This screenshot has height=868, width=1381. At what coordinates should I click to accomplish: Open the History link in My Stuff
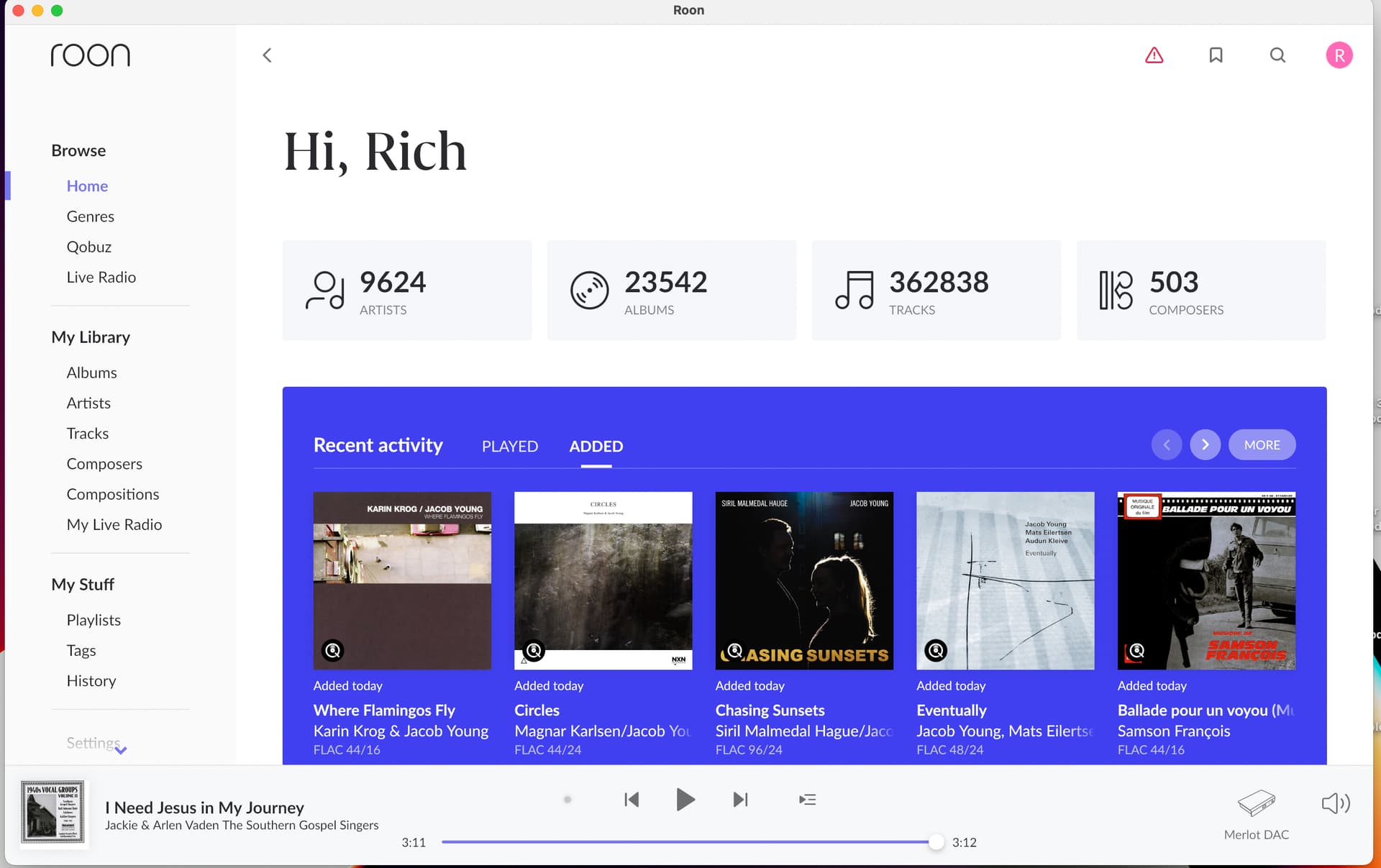pyautogui.click(x=91, y=680)
